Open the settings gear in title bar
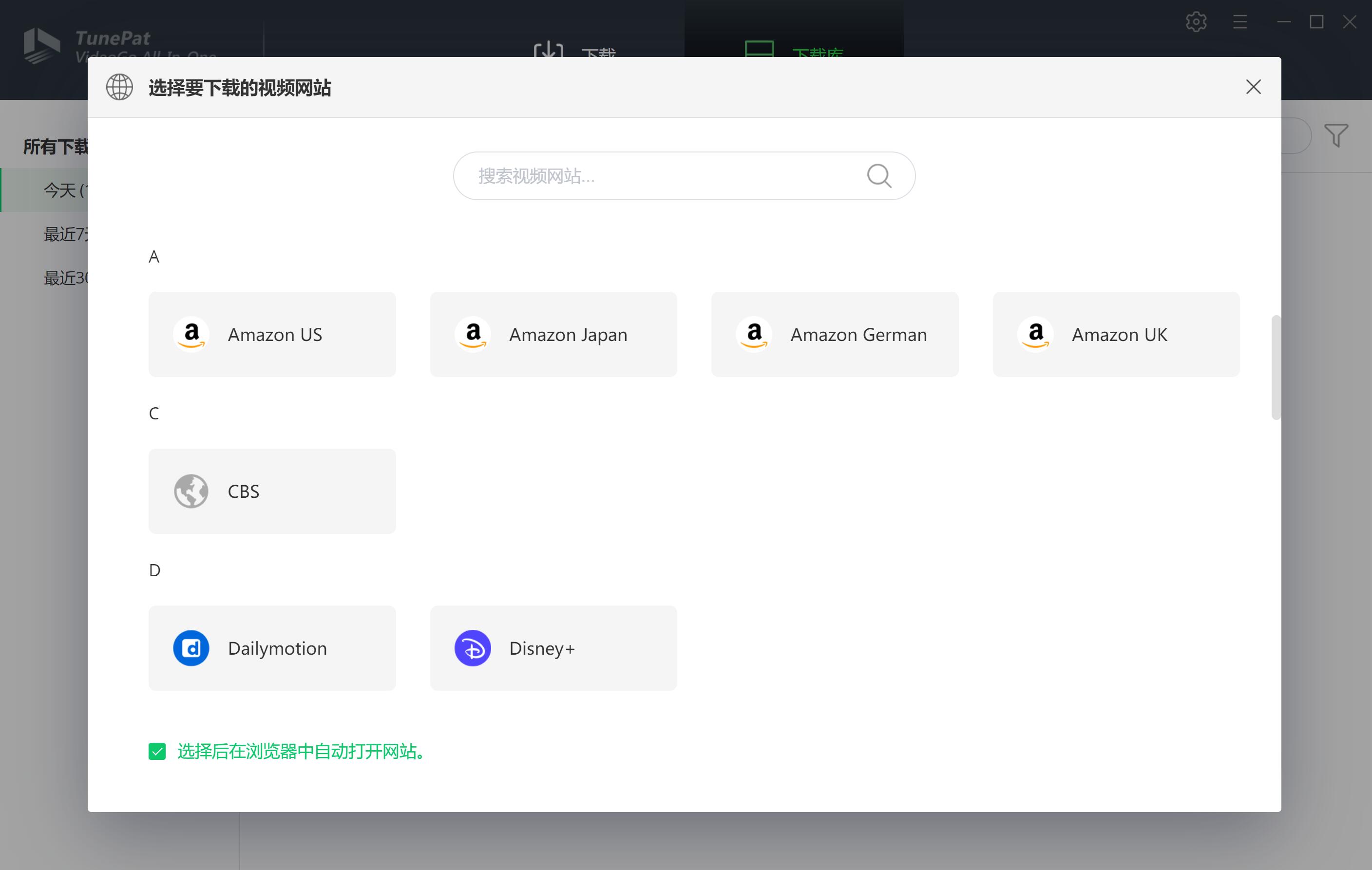This screenshot has height=870, width=1372. pyautogui.click(x=1196, y=21)
